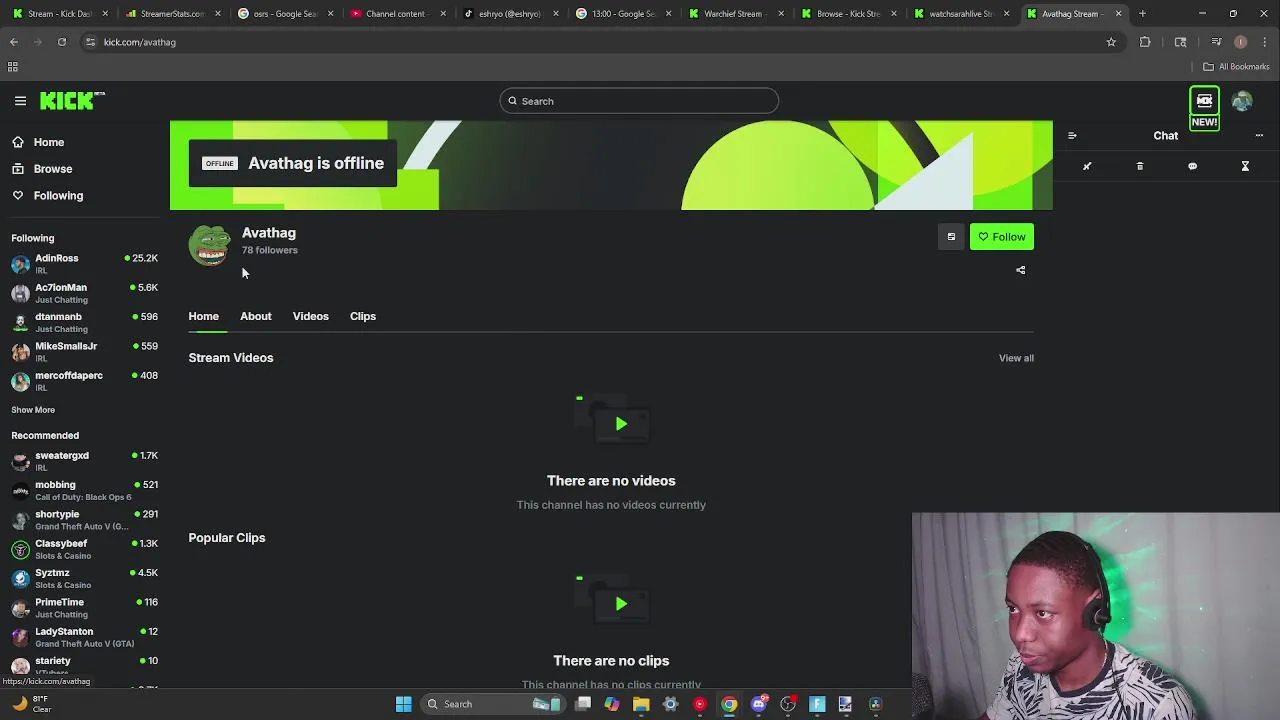
Task: Open the Chrome extensions puzzle icon
Action: tap(1145, 42)
